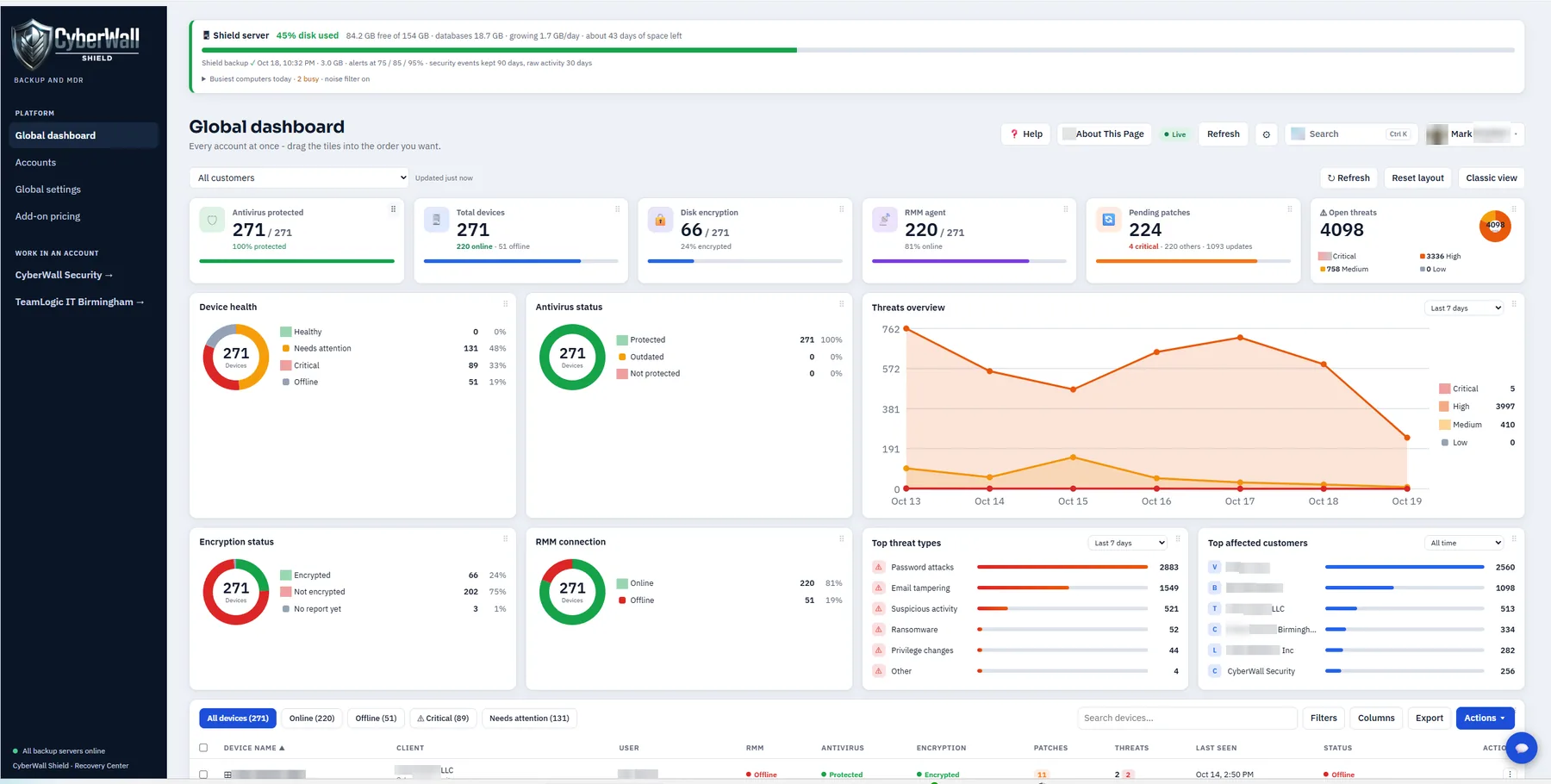Click the Search devices input field

(x=1187, y=719)
